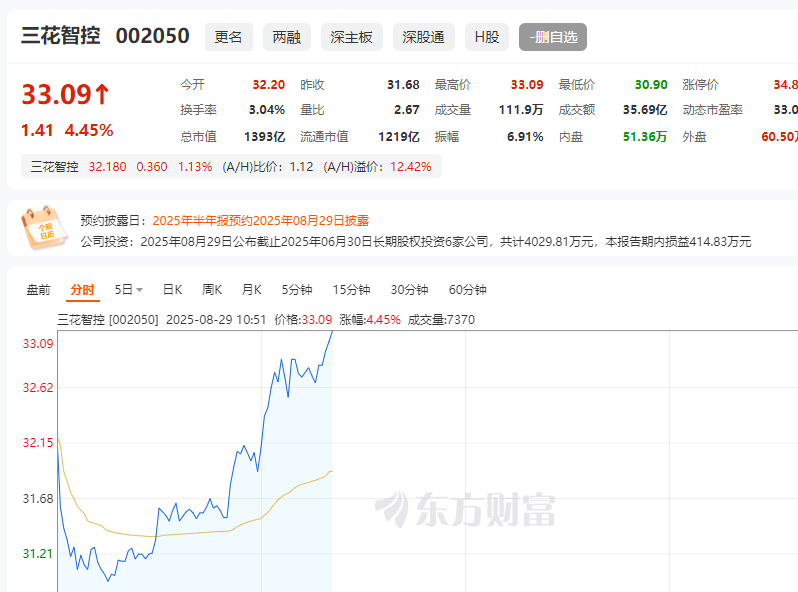The image size is (798, 592).
Task: Click the 换手率 value 3.04%
Action: [267, 110]
